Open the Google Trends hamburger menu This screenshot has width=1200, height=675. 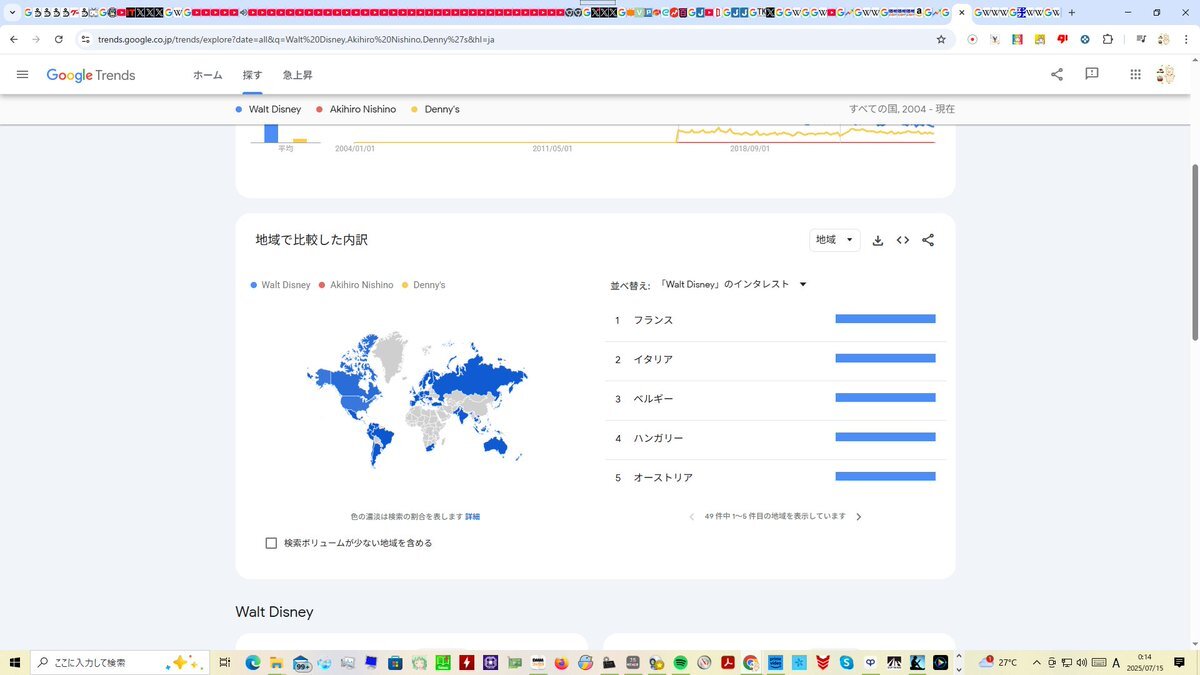point(23,75)
